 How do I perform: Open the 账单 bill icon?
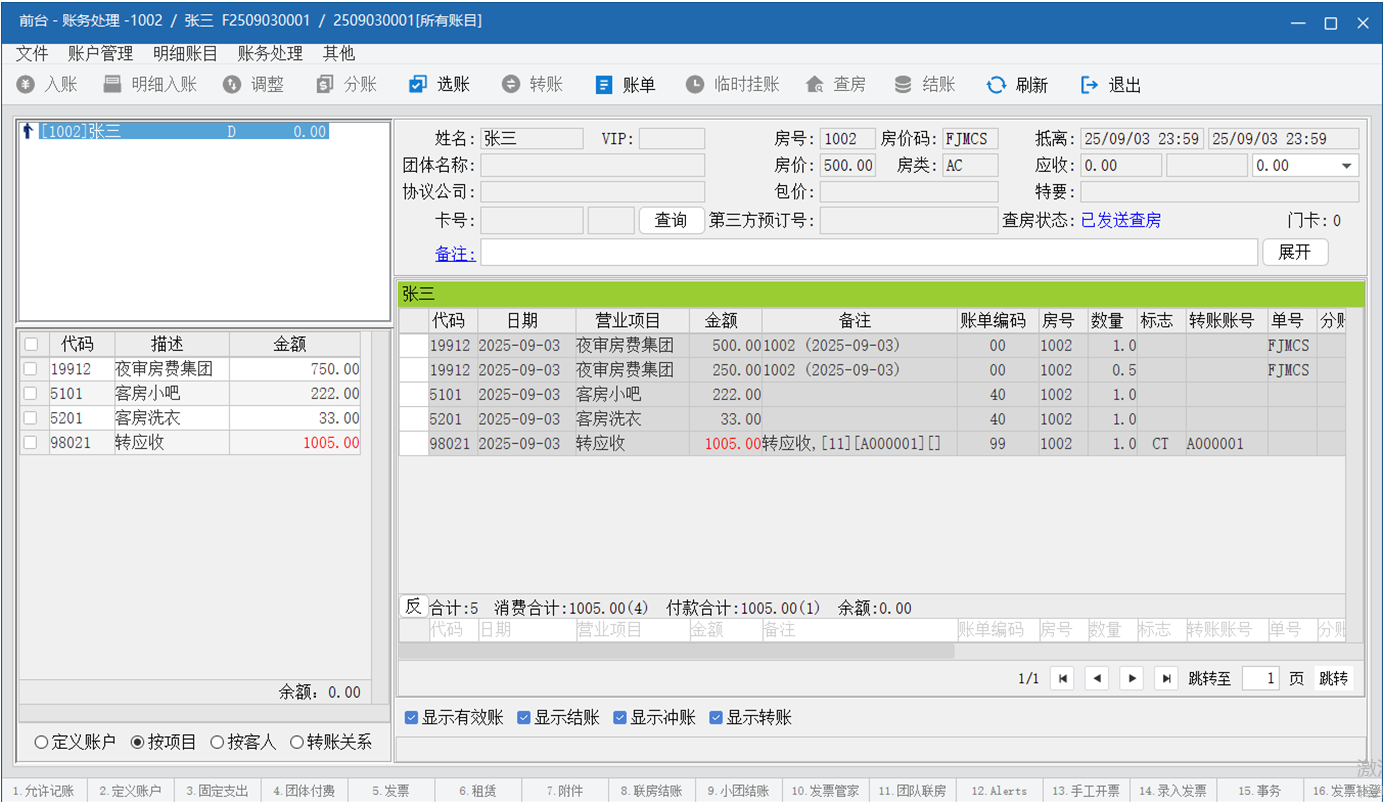tap(604, 85)
